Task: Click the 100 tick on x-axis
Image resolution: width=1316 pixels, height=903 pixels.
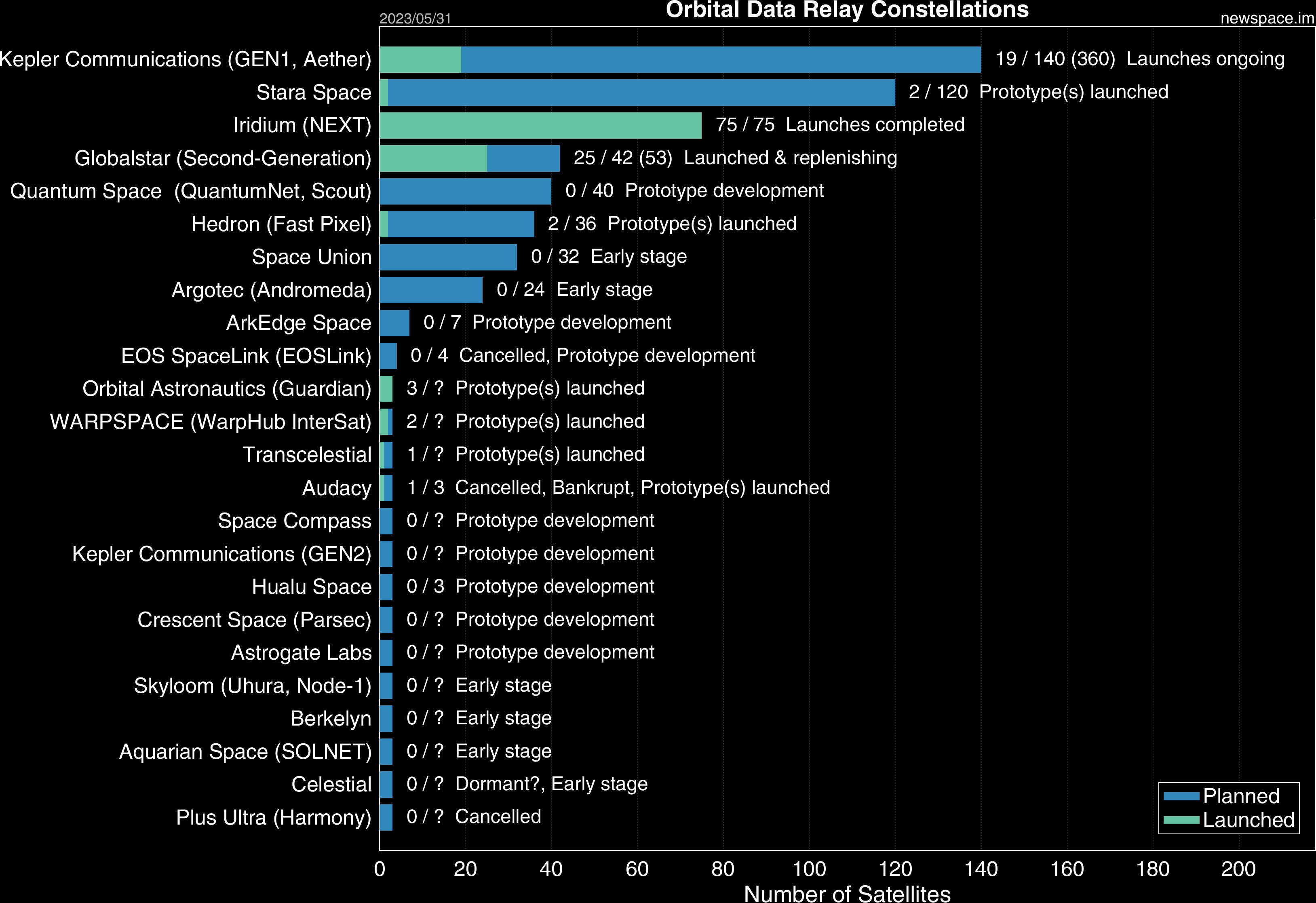Action: (x=809, y=869)
